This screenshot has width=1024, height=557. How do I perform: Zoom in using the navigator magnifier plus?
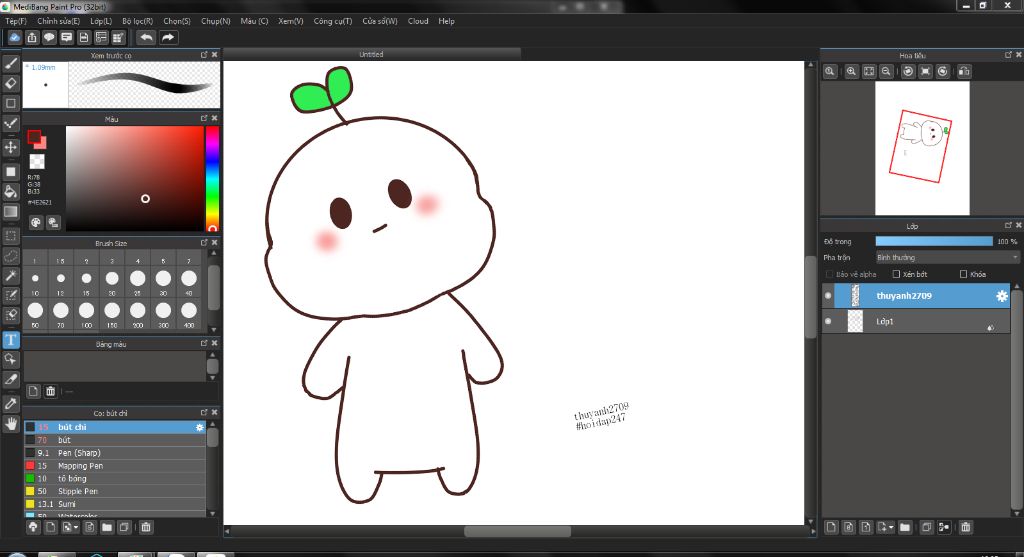(851, 71)
